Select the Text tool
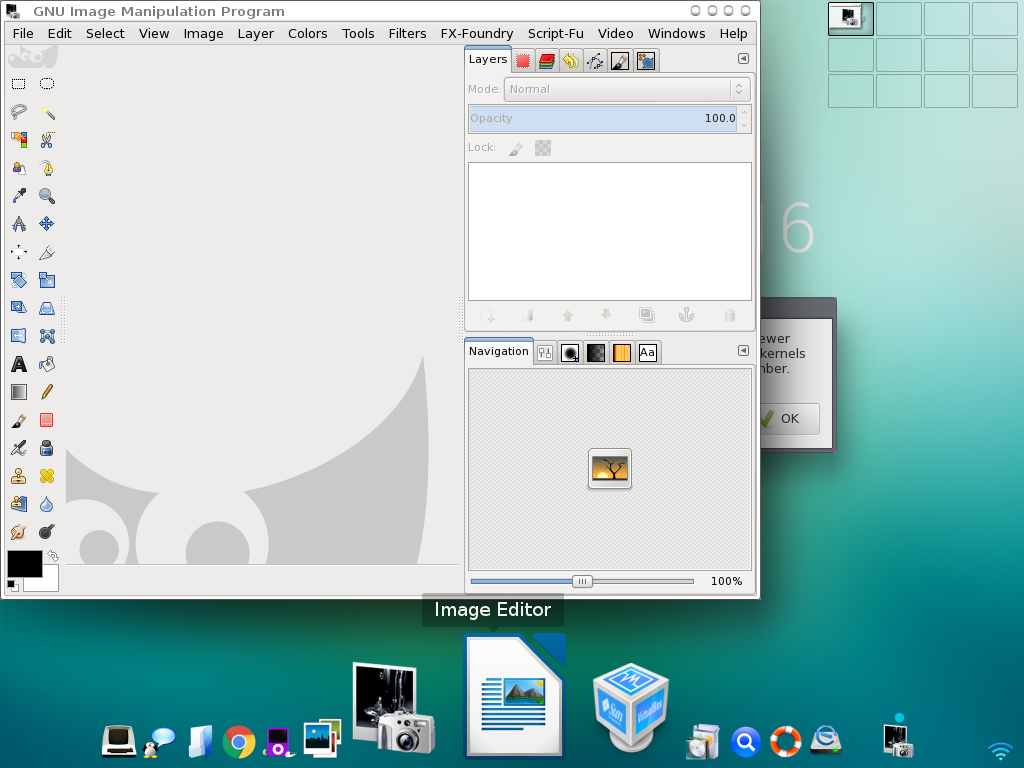 point(19,364)
